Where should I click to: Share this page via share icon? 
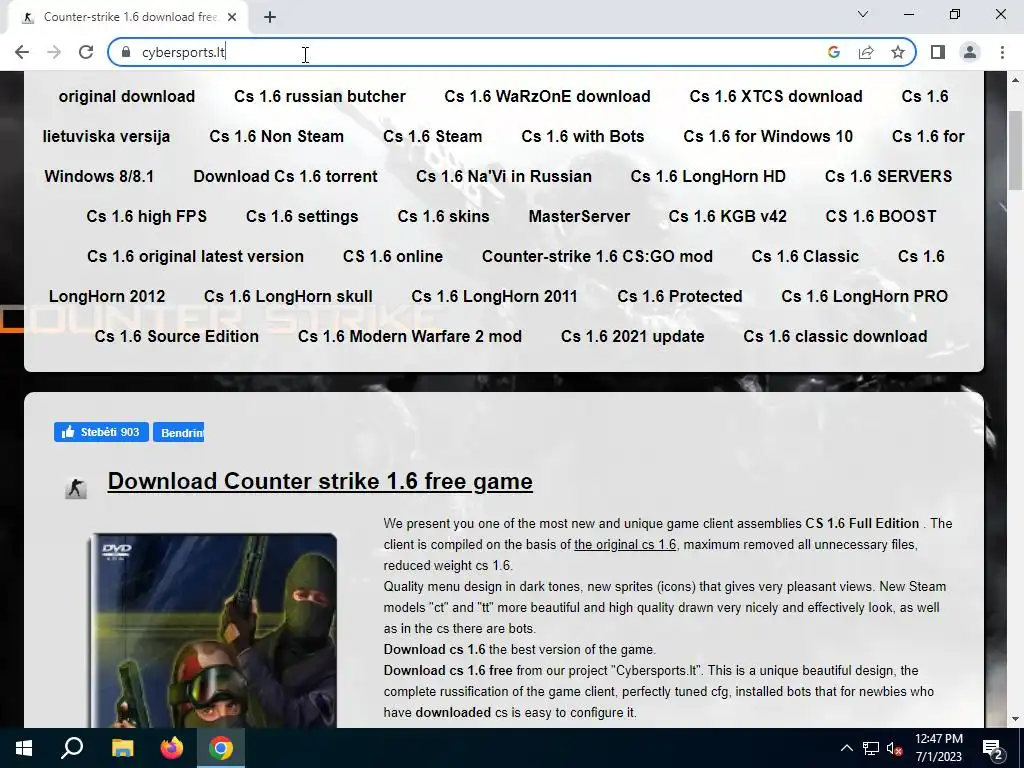866,52
